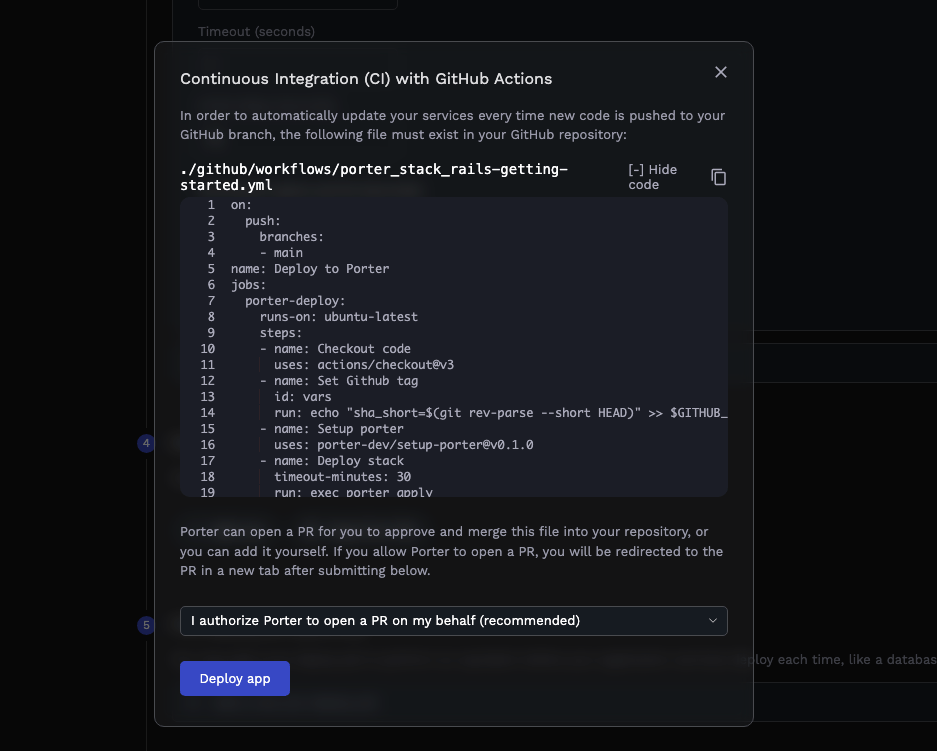
Task: Click line '- name: Deploy stack'
Action: (x=332, y=461)
